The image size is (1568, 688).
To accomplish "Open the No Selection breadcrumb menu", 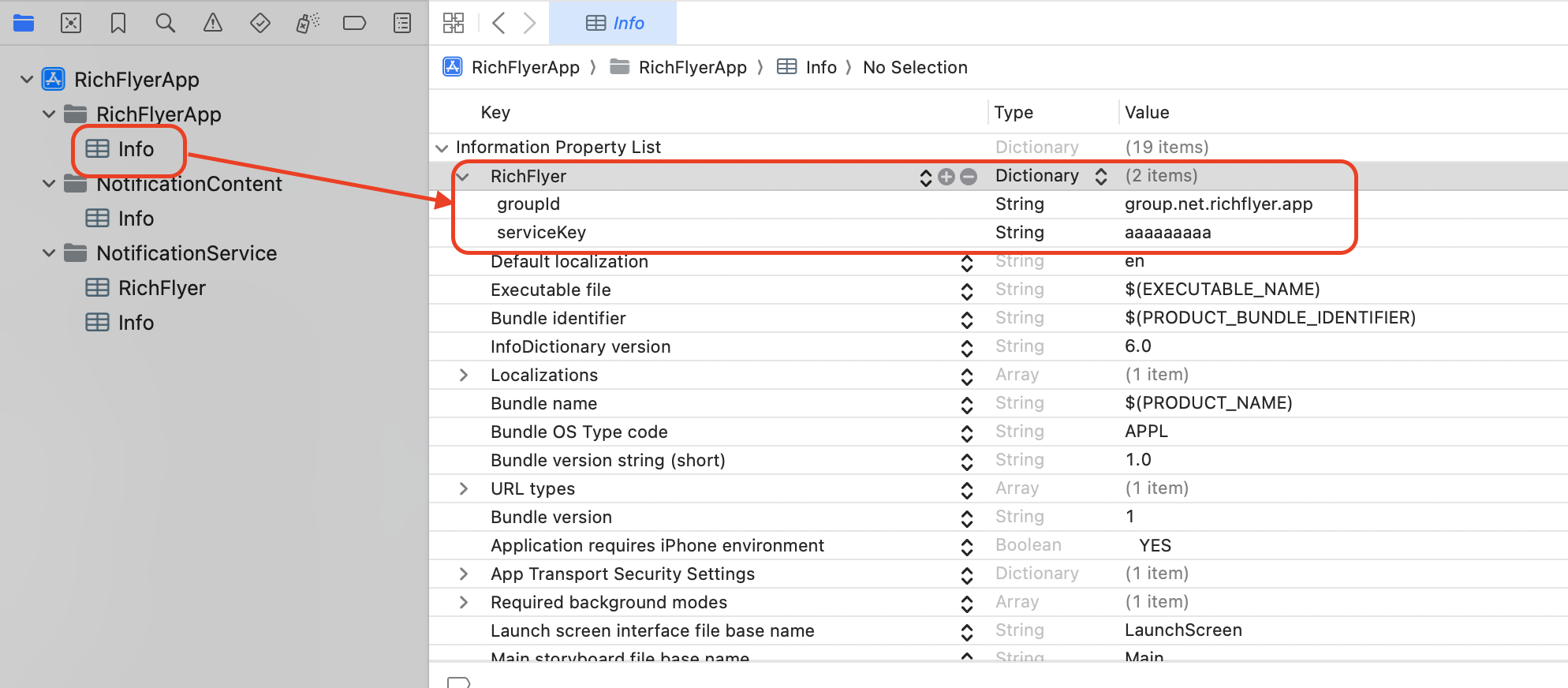I will (915, 67).
